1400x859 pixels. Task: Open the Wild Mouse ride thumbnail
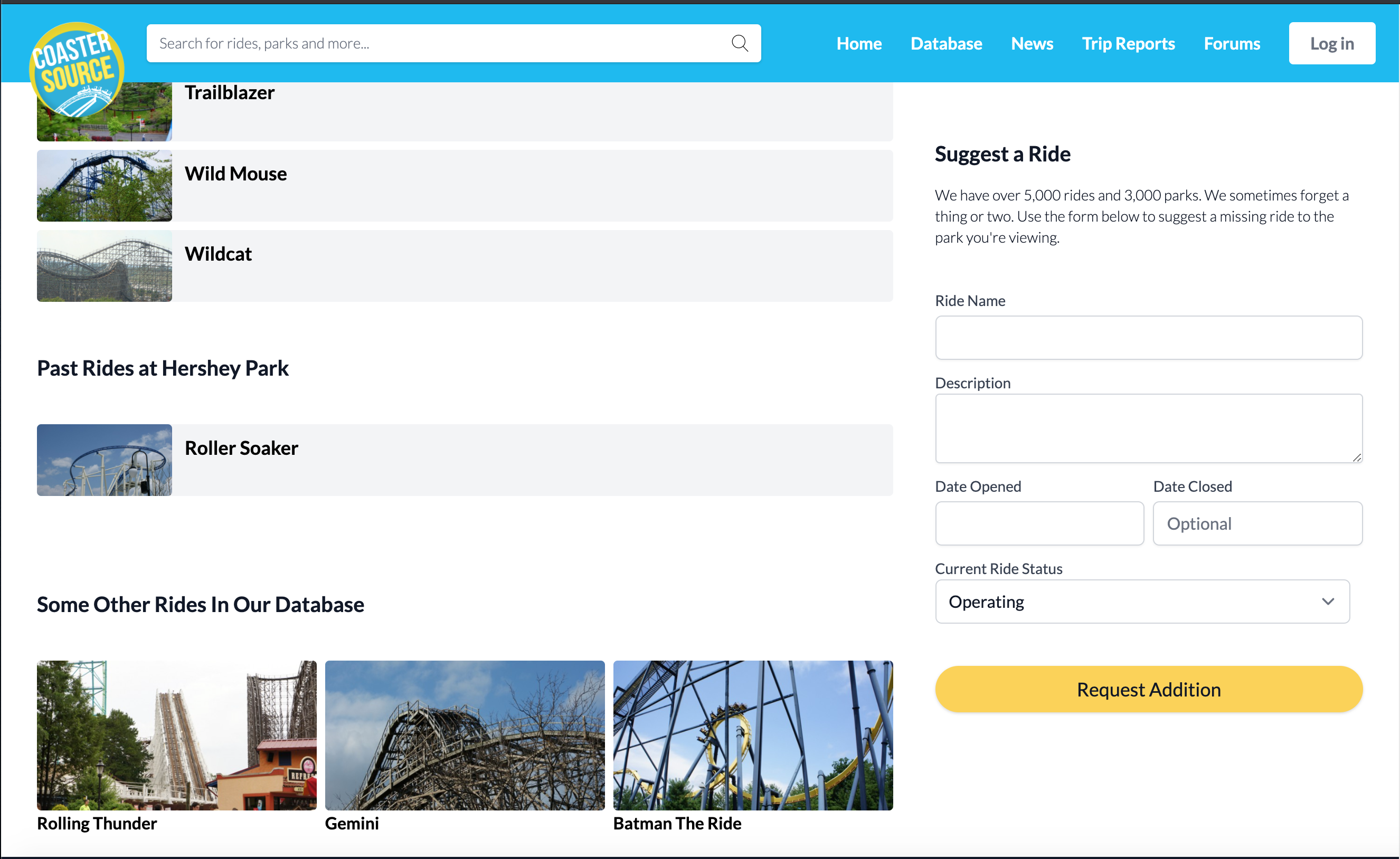tap(104, 186)
